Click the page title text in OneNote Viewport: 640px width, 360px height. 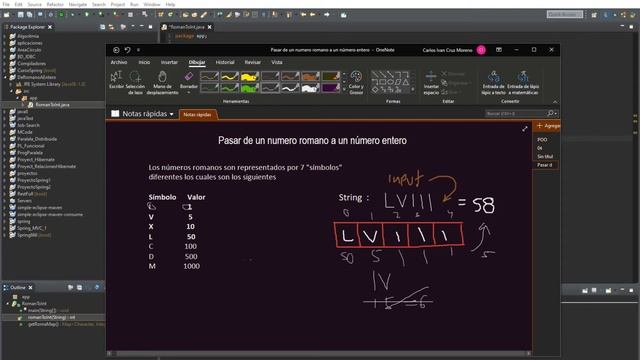pyautogui.click(x=312, y=140)
